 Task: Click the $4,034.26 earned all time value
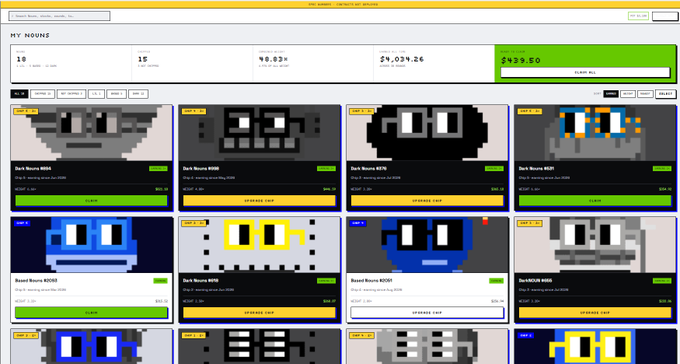pos(402,59)
